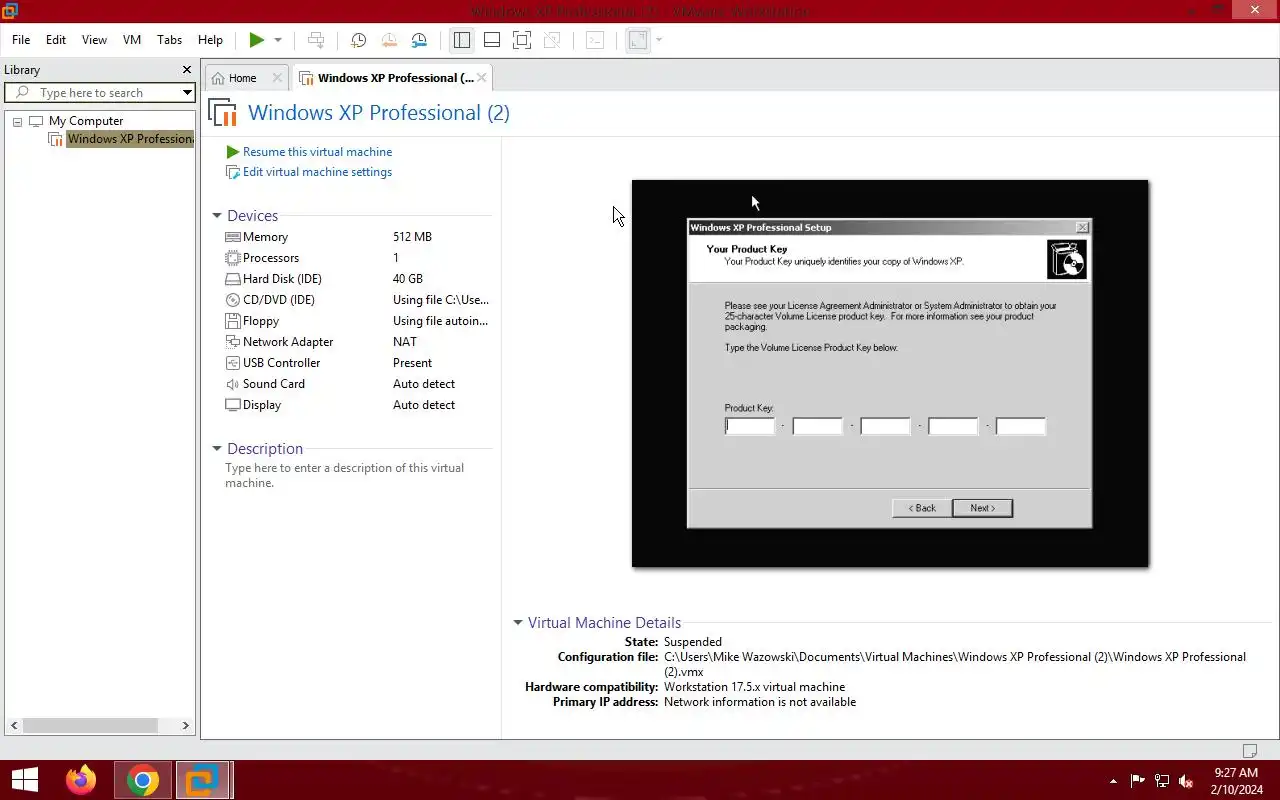The image size is (1280, 800).
Task: Toggle the Show Library sidebar icon
Action: pos(461,40)
